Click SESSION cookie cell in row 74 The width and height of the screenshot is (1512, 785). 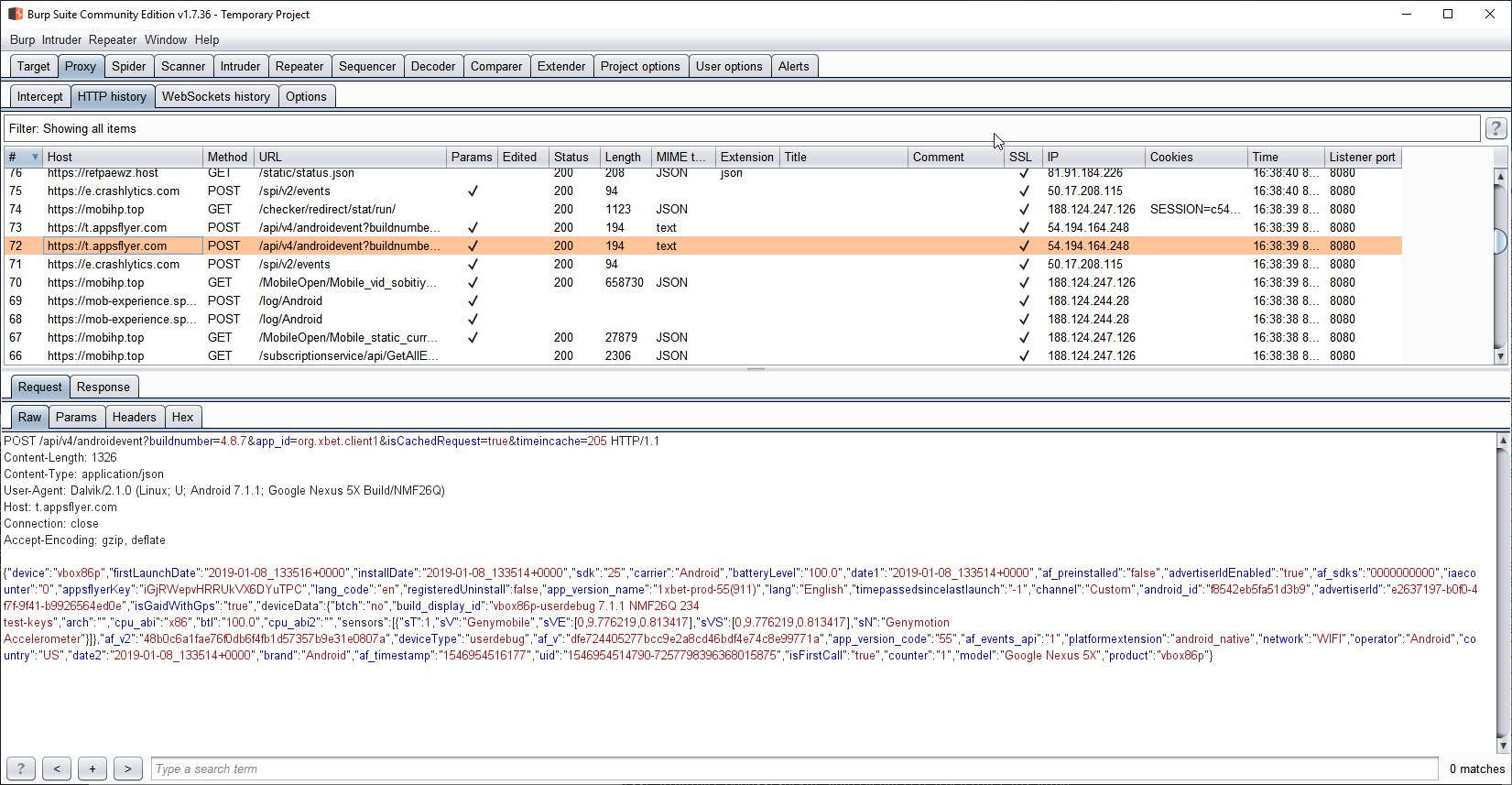point(1195,209)
